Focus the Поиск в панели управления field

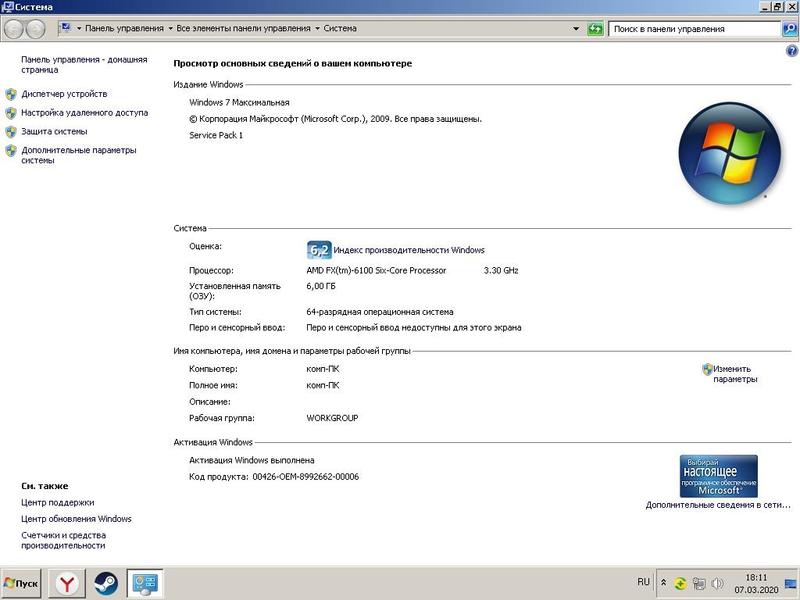click(x=694, y=29)
